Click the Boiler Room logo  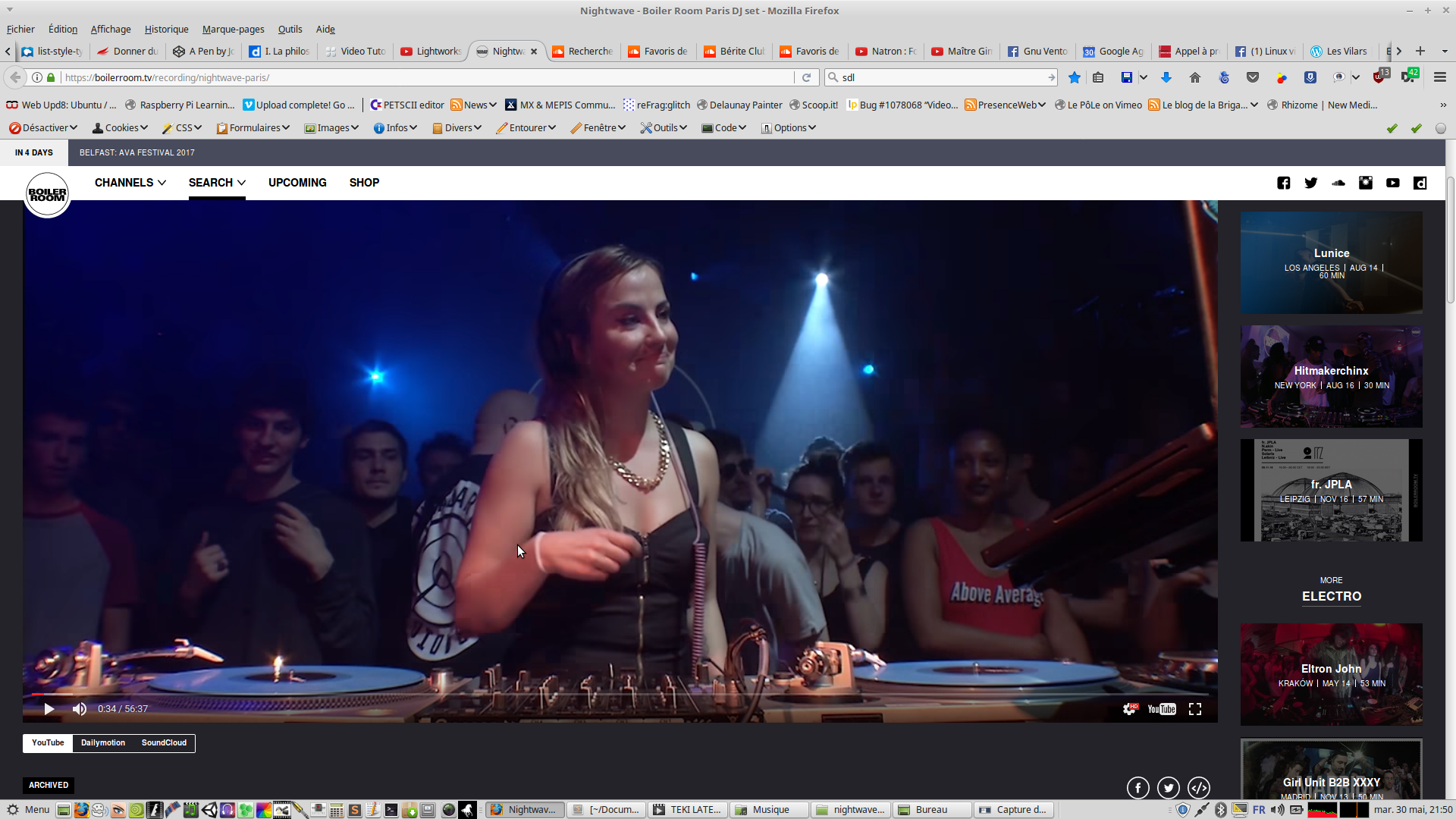point(47,195)
